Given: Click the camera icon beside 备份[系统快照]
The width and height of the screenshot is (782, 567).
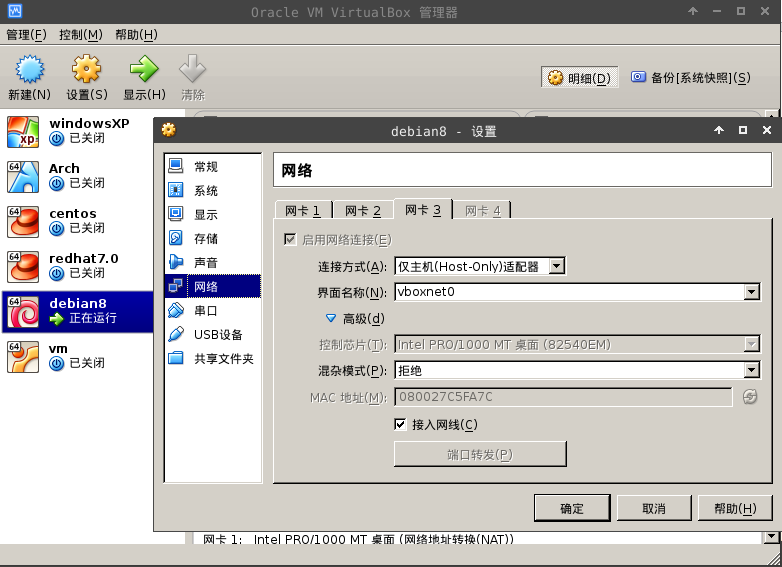Looking at the screenshot, I should tap(638, 77).
